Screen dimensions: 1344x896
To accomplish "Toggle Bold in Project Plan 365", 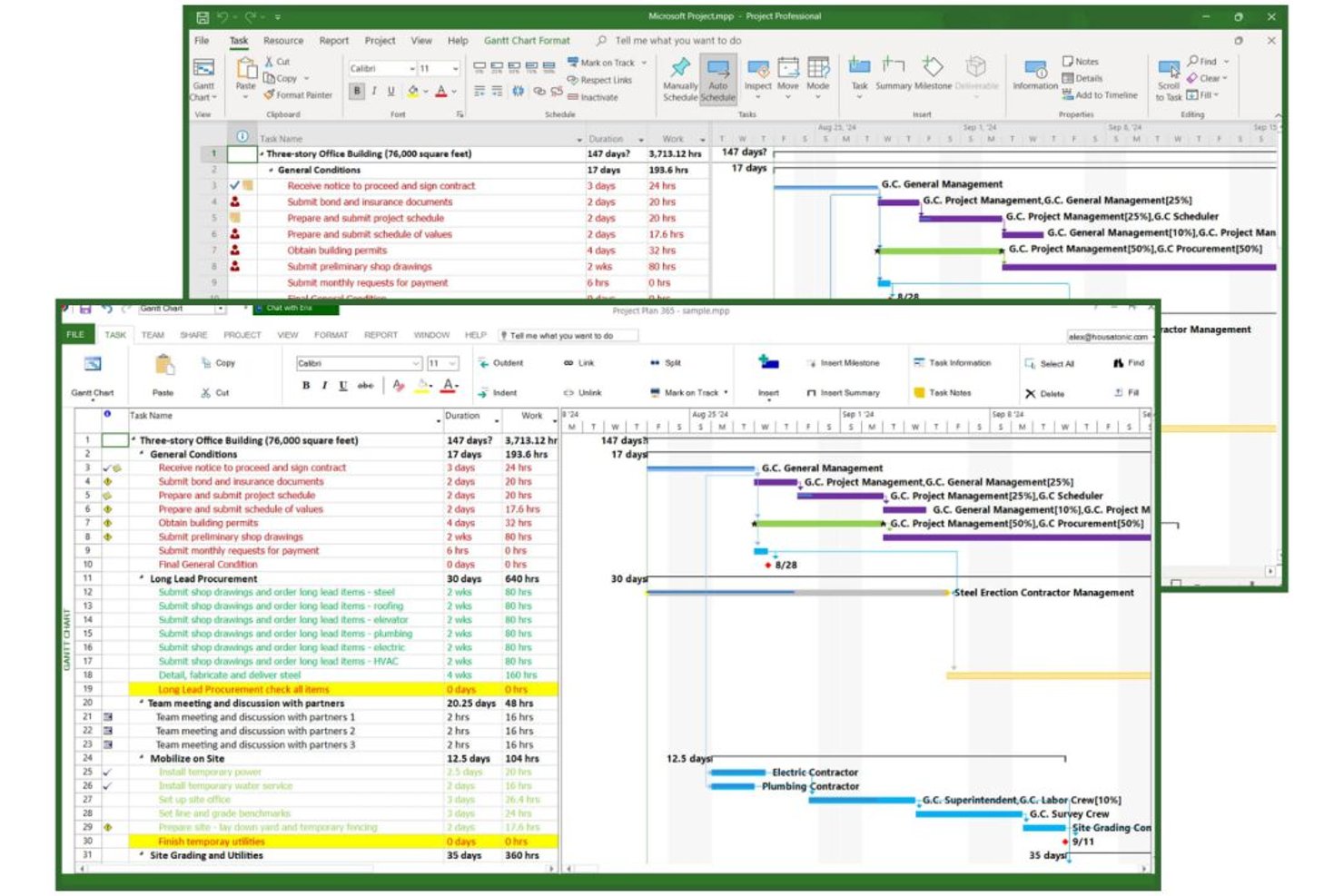I will pos(306,386).
